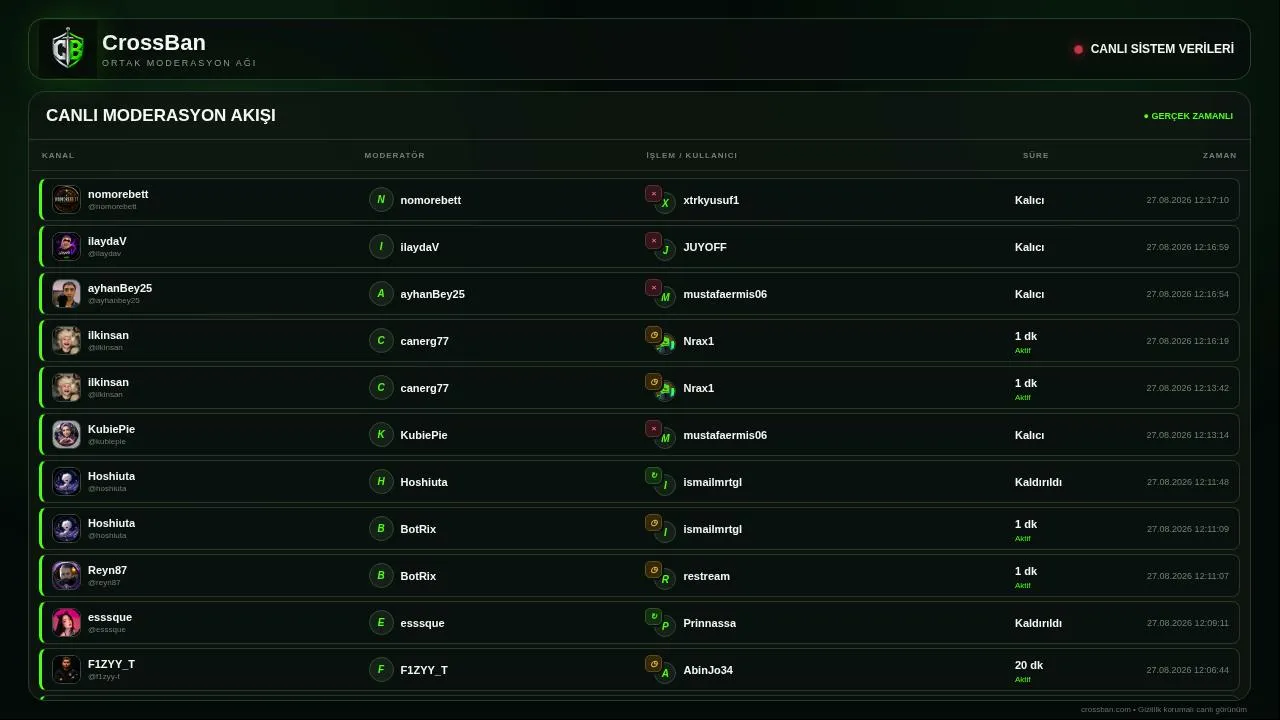Click the CrossBan shield logo
This screenshot has height=720, width=1280.
[x=67, y=49]
